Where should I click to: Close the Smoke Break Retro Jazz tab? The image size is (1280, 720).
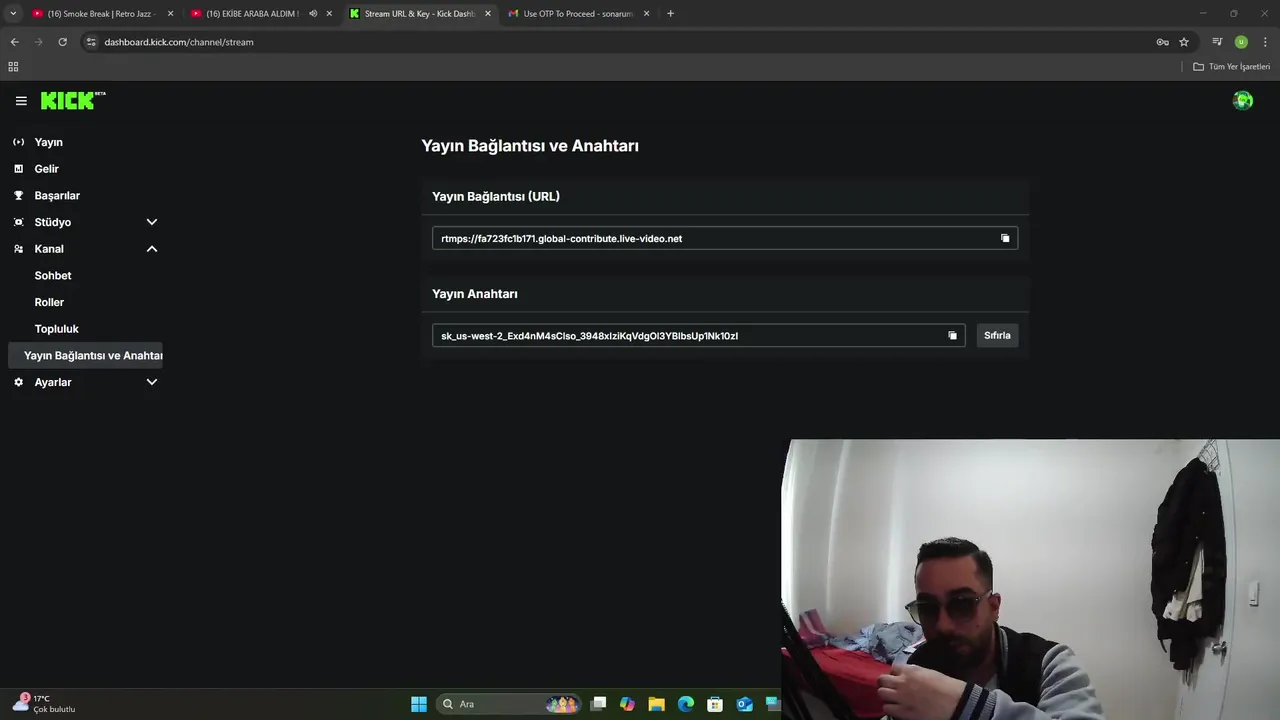click(x=170, y=14)
